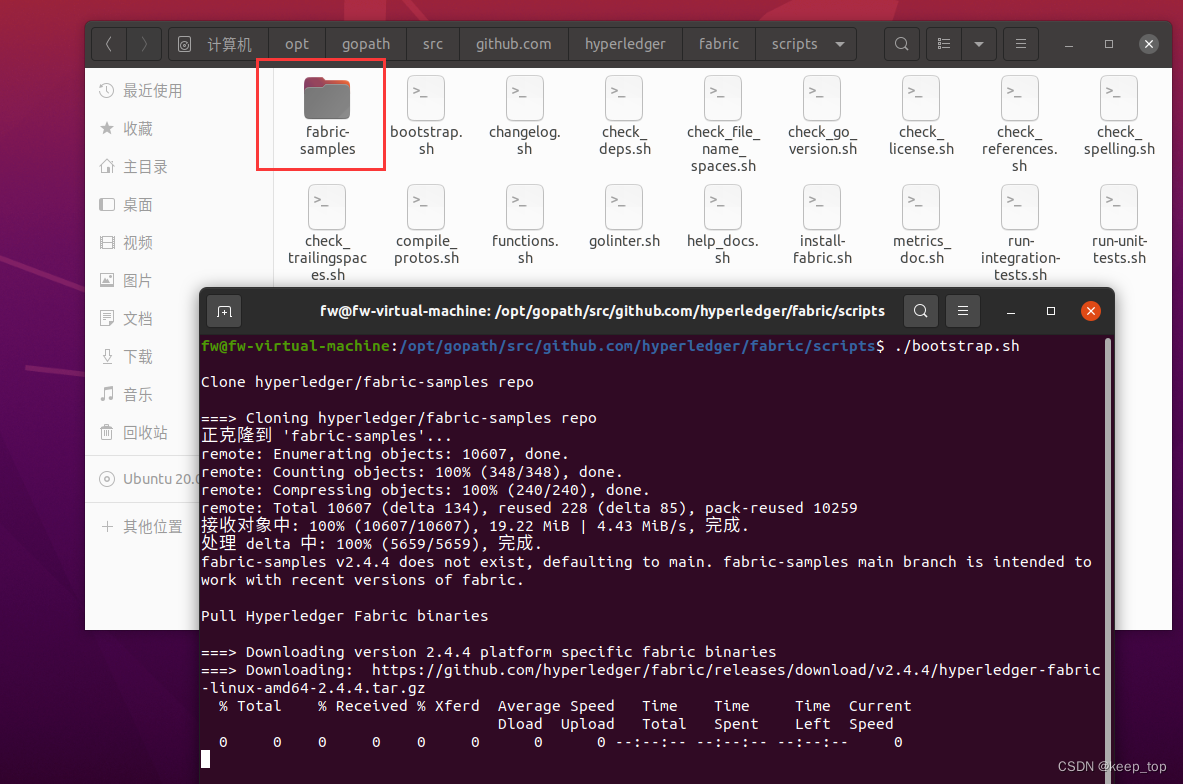Select the functions.sh file
This screenshot has width=1183, height=784.
[525, 225]
